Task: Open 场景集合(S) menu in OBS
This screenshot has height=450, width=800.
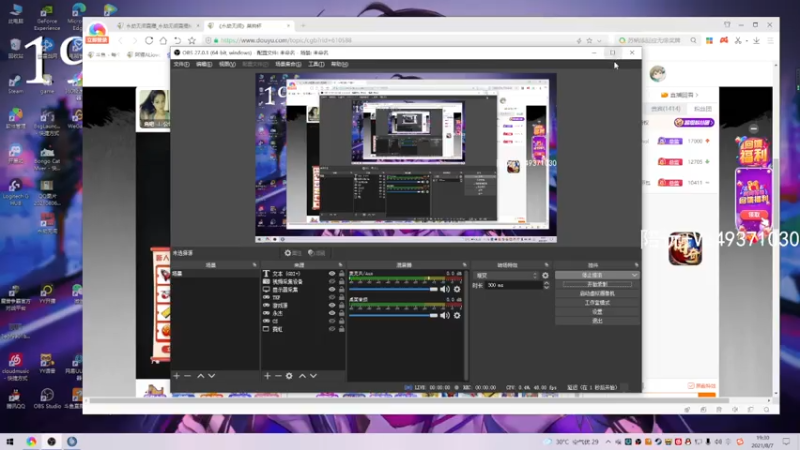Action: click(288, 64)
